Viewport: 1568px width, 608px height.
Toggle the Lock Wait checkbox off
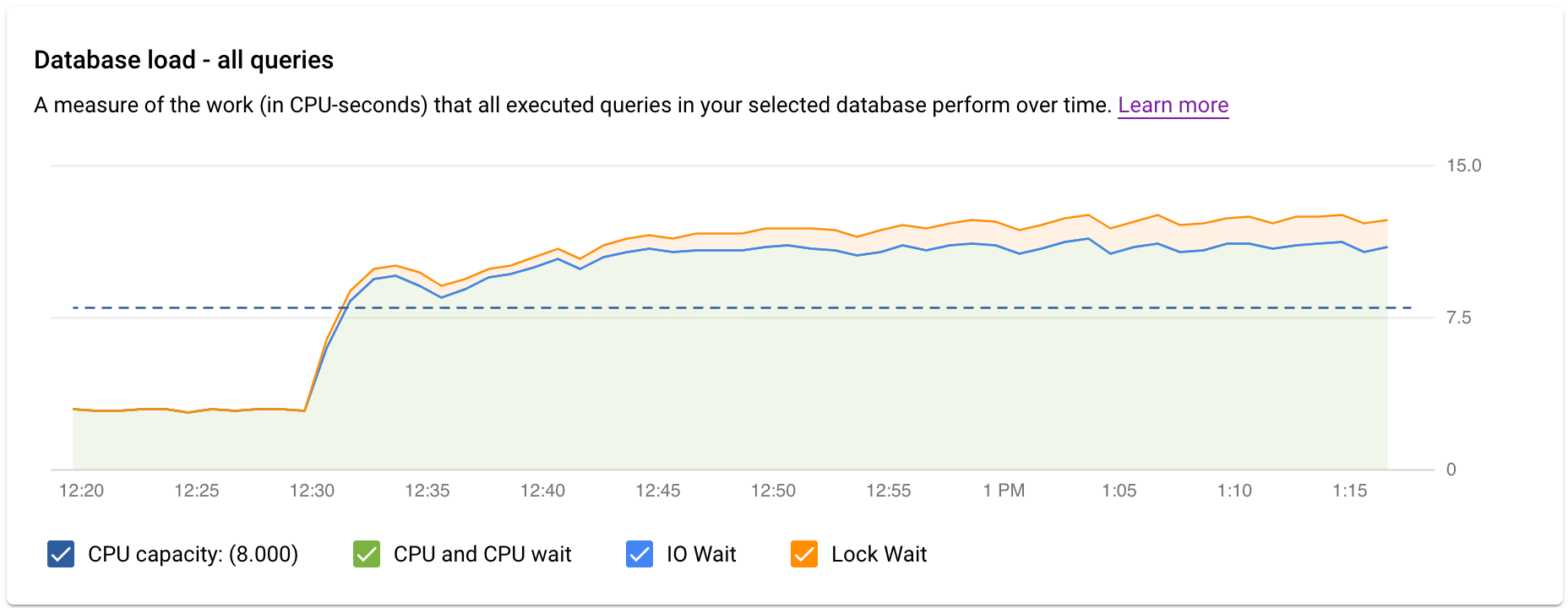coord(803,555)
